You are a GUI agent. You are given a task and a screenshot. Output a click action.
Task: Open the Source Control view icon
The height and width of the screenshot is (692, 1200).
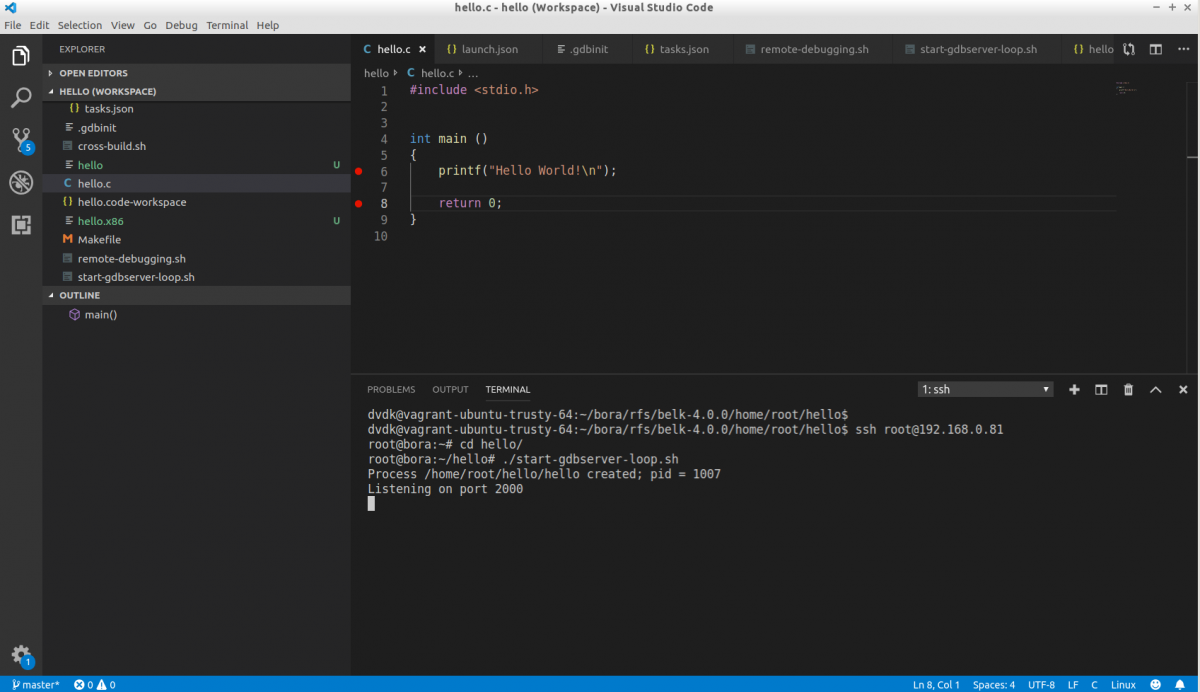pyautogui.click(x=21, y=140)
